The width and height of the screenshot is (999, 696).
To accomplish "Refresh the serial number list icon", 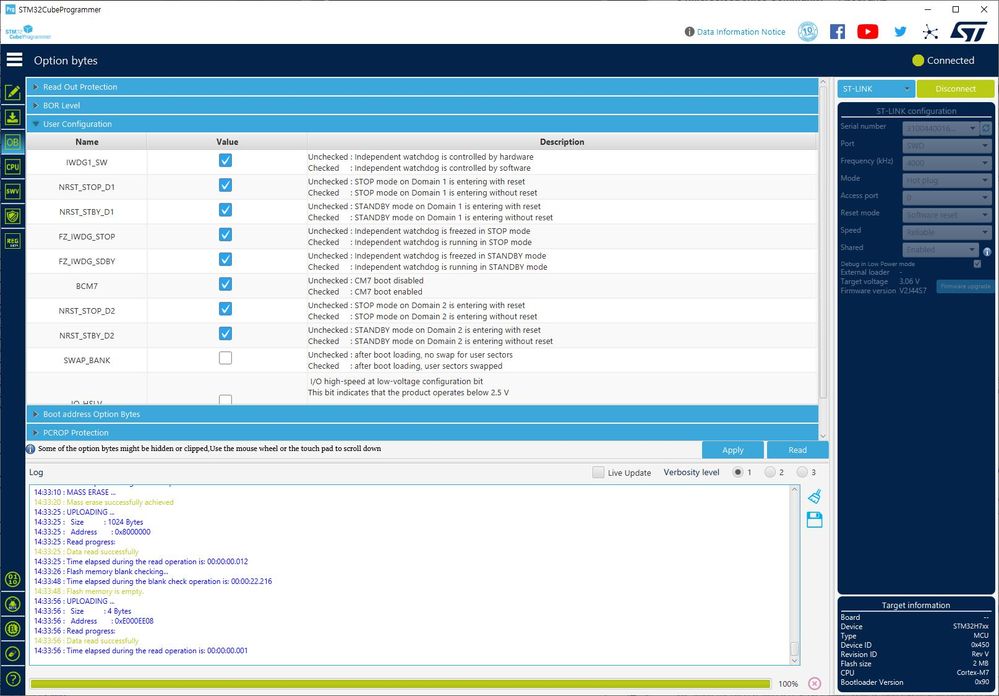I will pyautogui.click(x=986, y=129).
